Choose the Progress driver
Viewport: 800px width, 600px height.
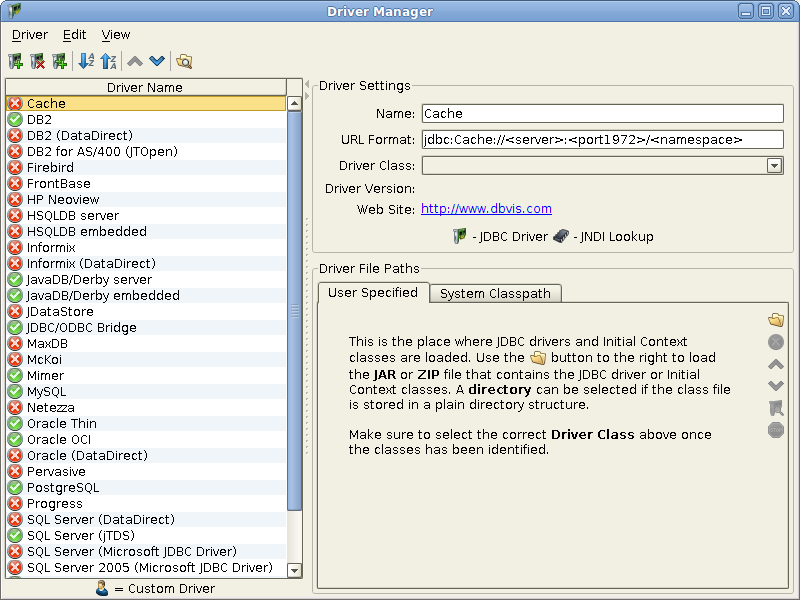(x=146, y=504)
